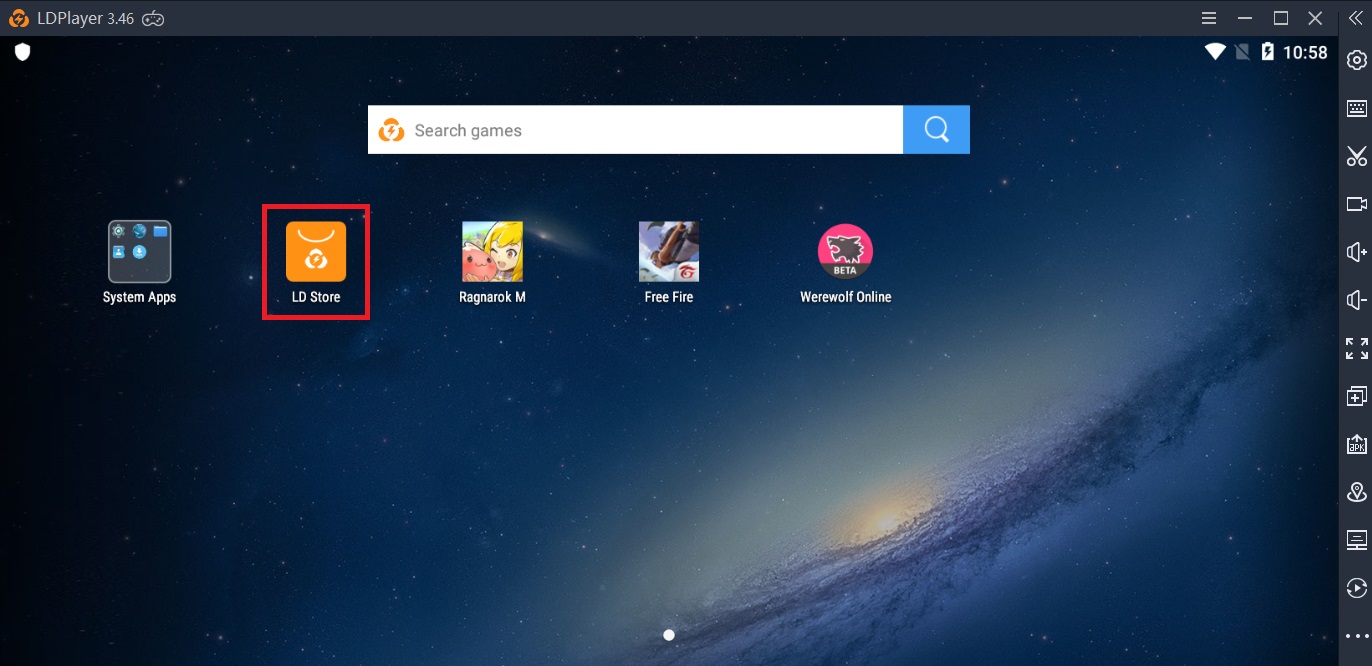1372x666 pixels.
Task: Open the operation recorder
Action: pyautogui.click(x=1357, y=587)
